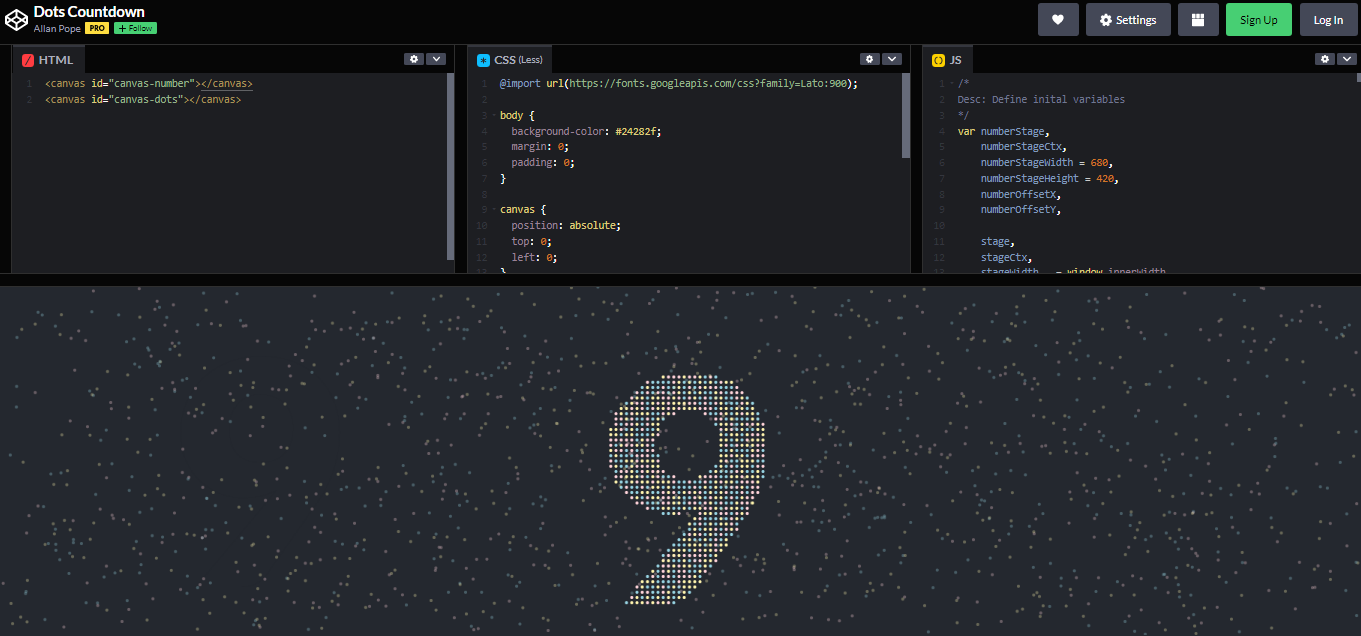Log In to CodePen

coord(1328,19)
